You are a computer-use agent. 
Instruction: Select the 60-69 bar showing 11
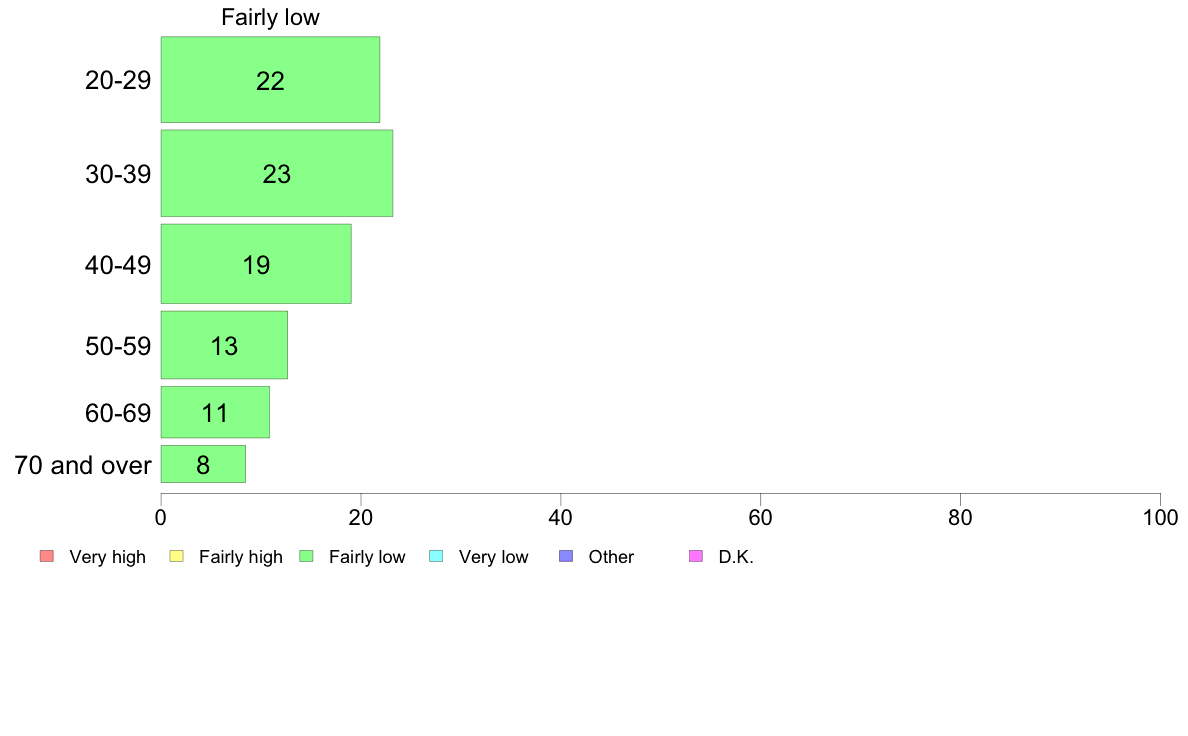215,412
